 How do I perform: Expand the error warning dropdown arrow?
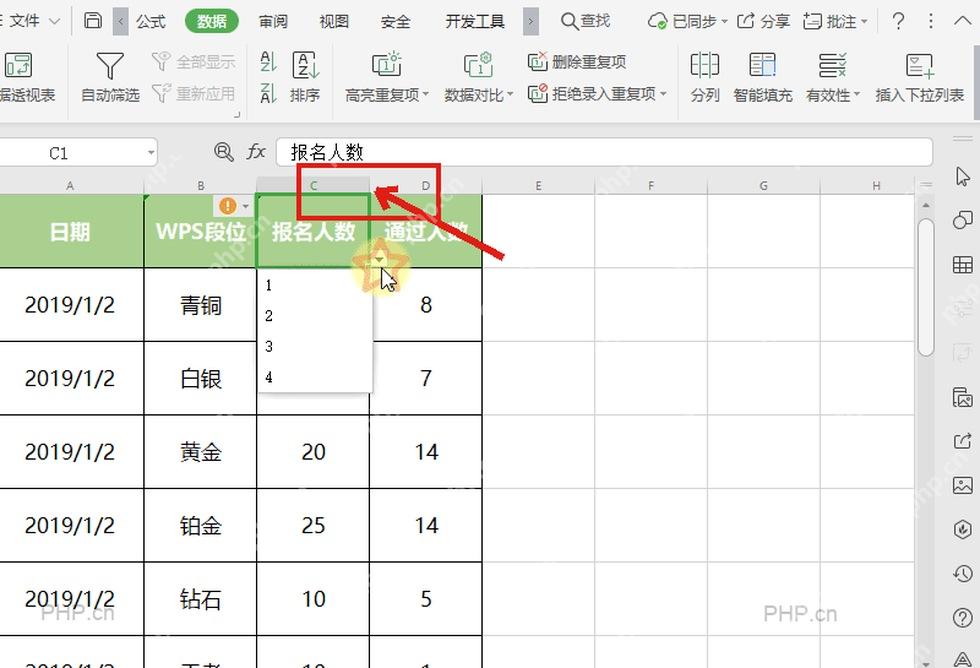(246, 206)
